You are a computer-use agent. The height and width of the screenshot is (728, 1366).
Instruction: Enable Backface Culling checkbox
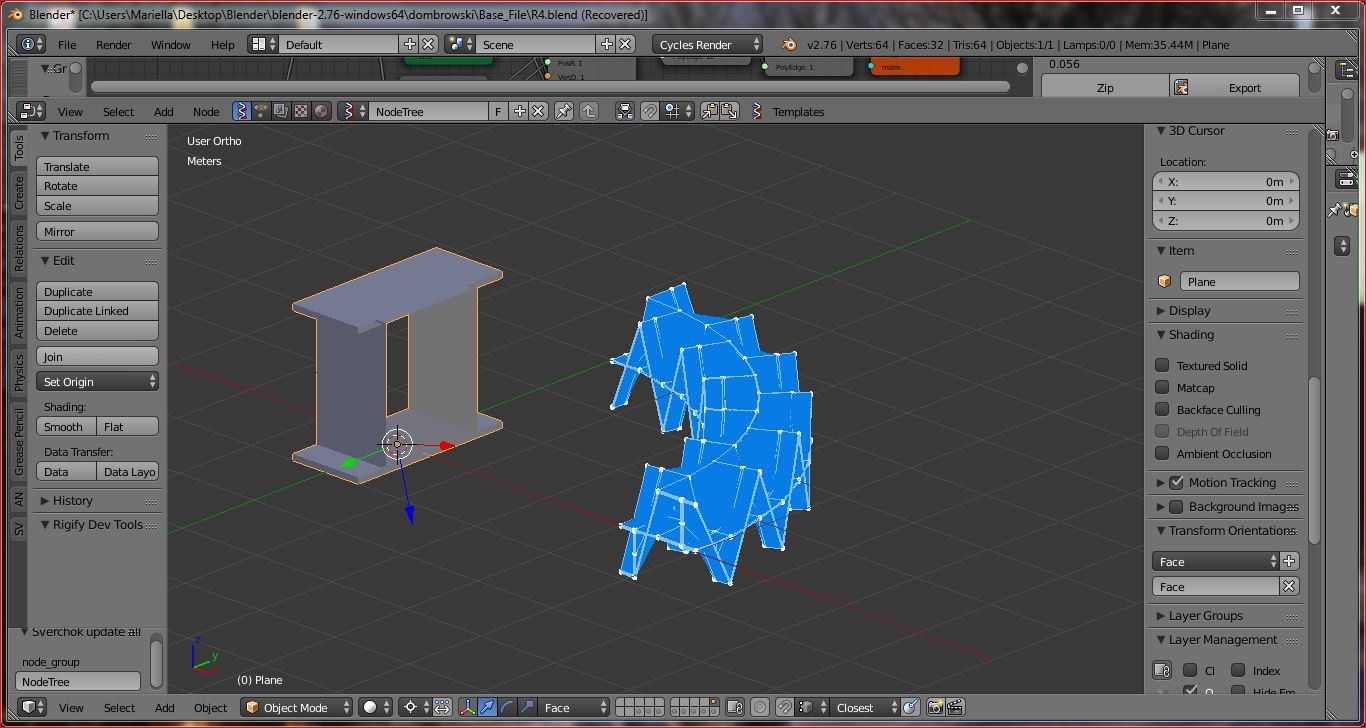(1162, 409)
